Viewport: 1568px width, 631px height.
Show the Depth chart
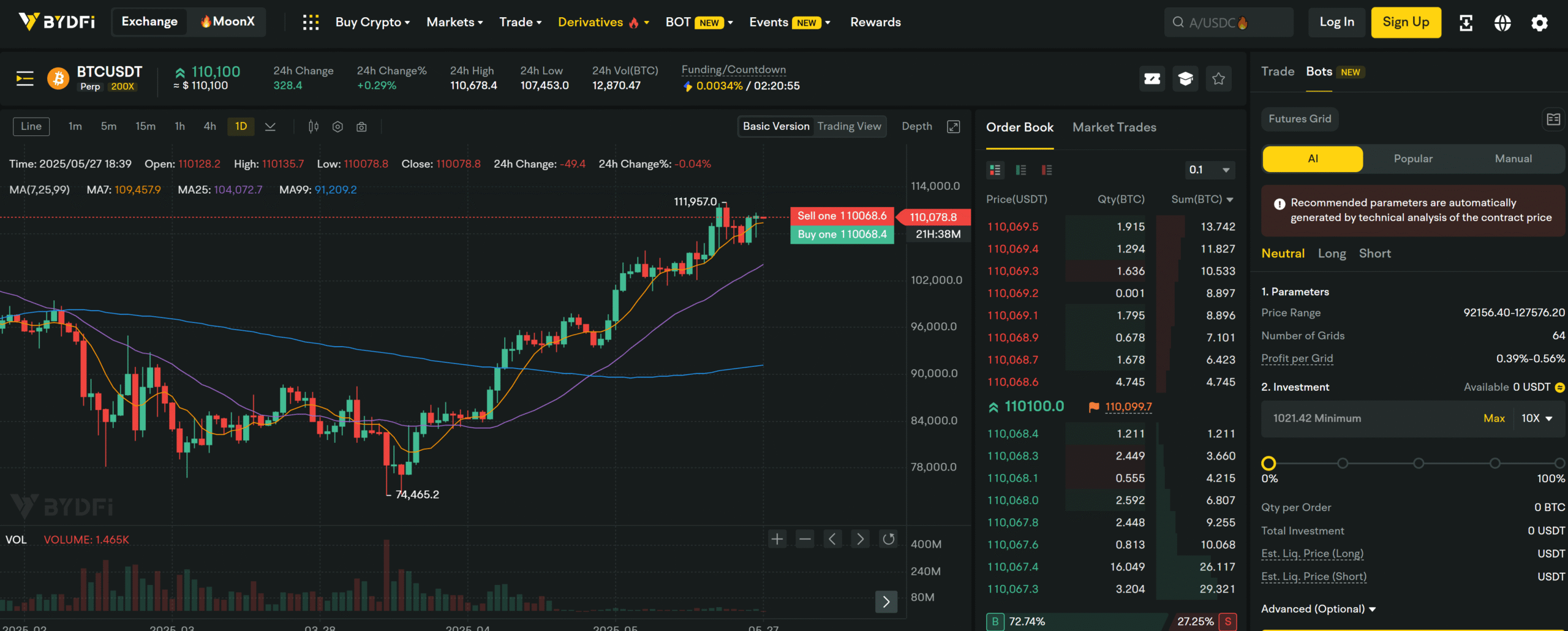917,126
